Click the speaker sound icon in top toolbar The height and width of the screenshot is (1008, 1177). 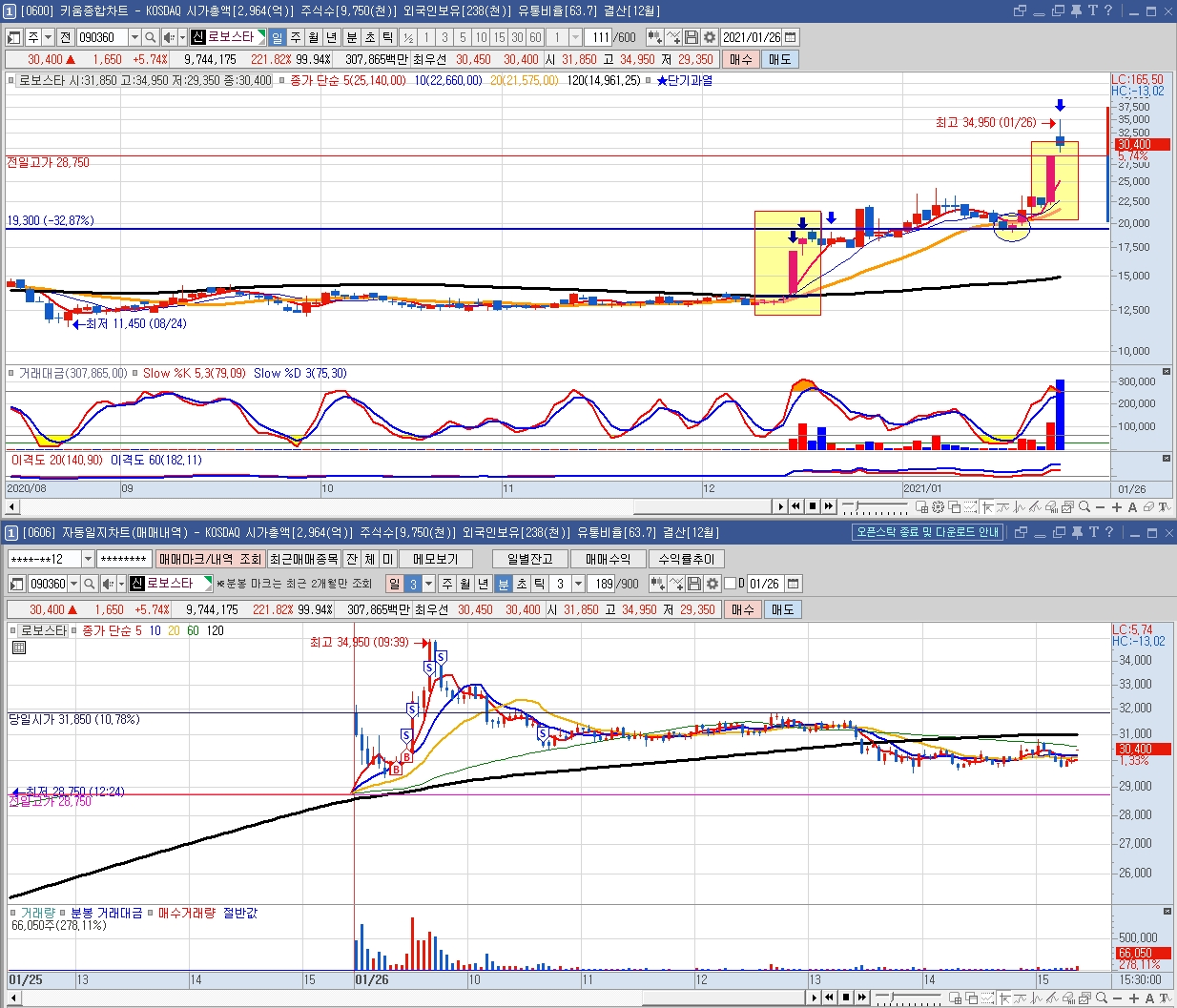click(168, 37)
